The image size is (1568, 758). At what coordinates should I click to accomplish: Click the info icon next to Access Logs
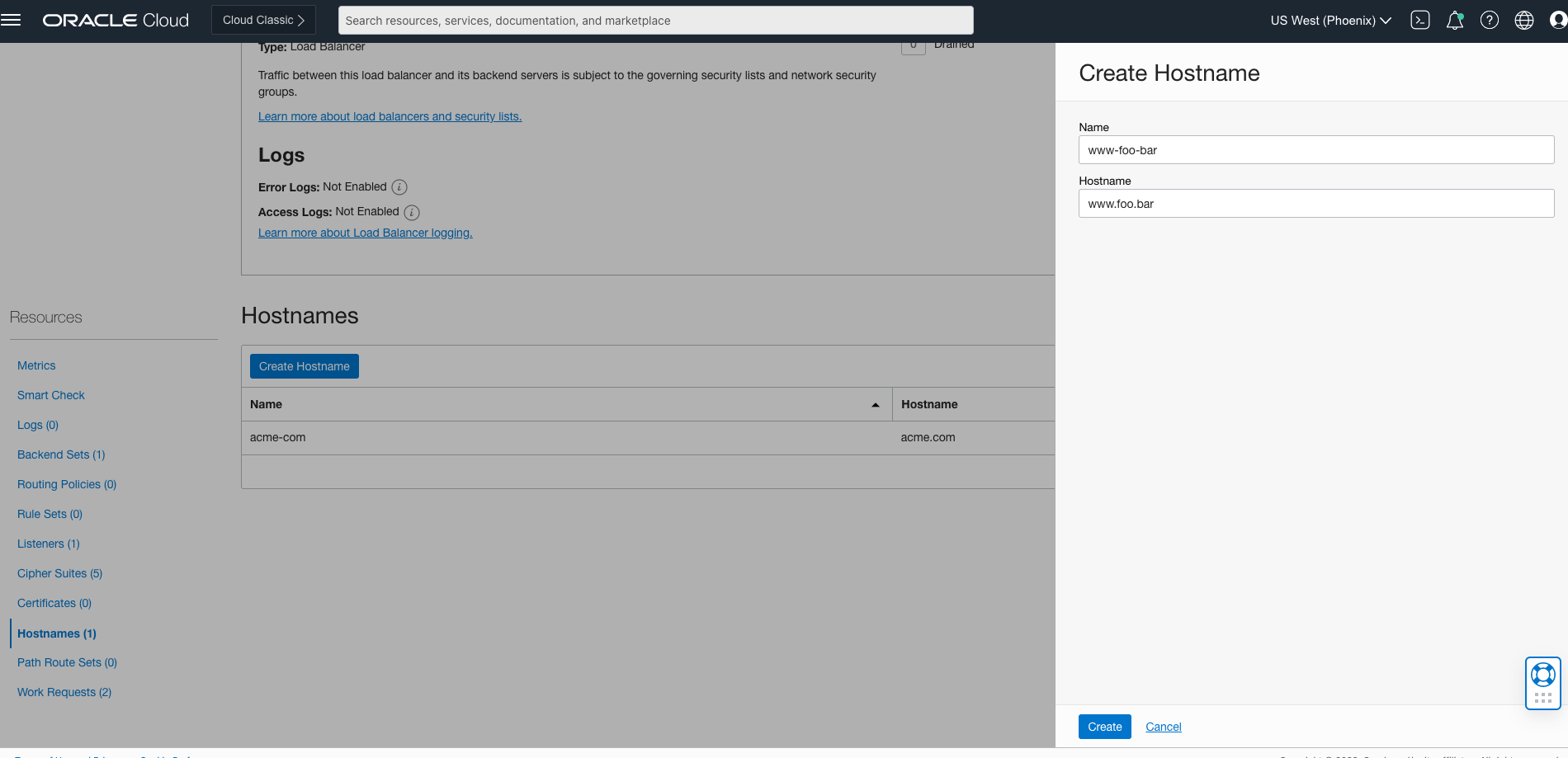click(412, 212)
